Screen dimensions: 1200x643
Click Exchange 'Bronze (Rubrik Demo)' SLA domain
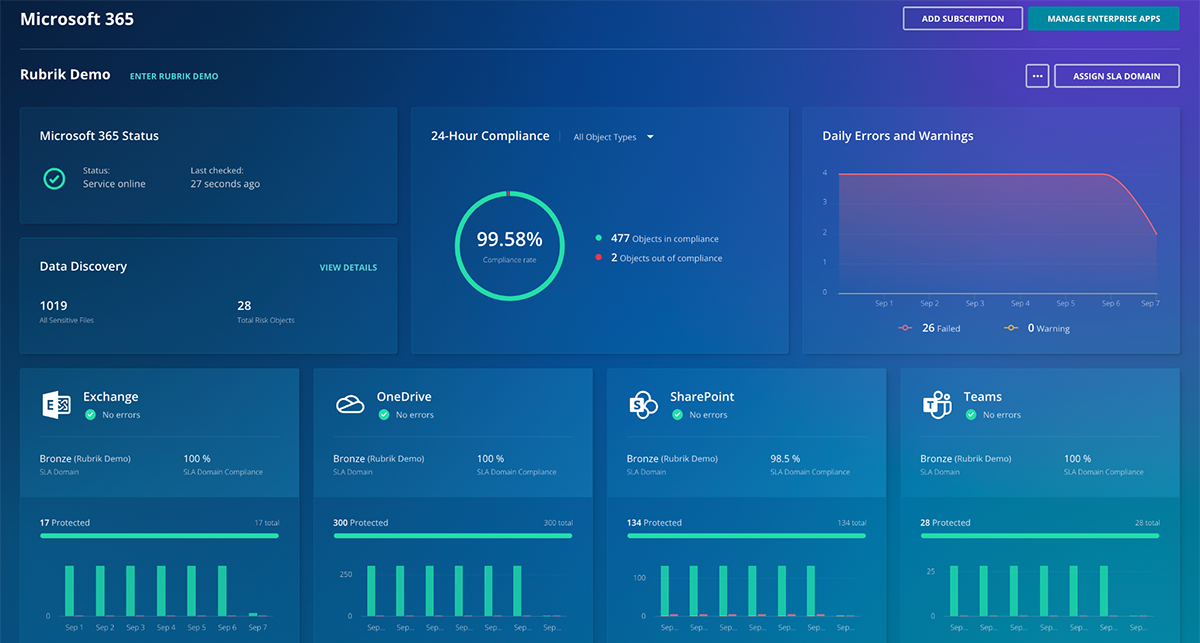[x=85, y=458]
